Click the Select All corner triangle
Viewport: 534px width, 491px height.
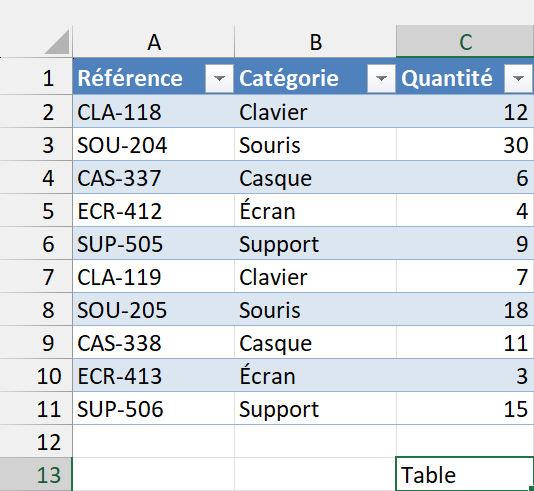click(x=57, y=42)
